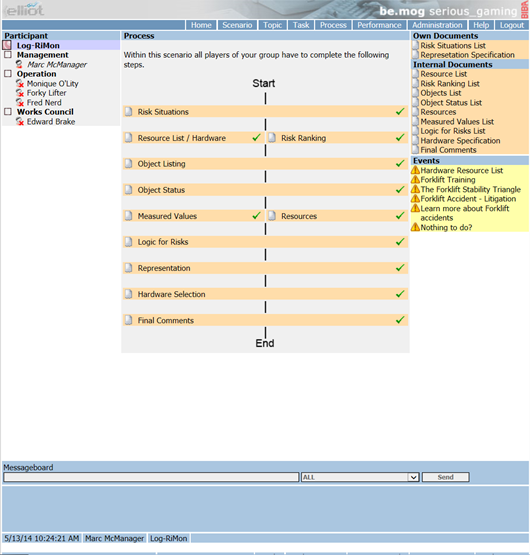
Task: Click the Object Listing step document icon
Action: click(x=129, y=164)
